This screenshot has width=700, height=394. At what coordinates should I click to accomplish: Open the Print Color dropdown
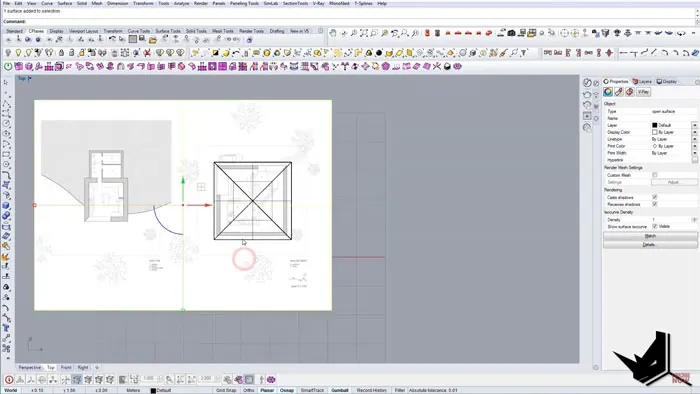pyautogui.click(x=694, y=146)
